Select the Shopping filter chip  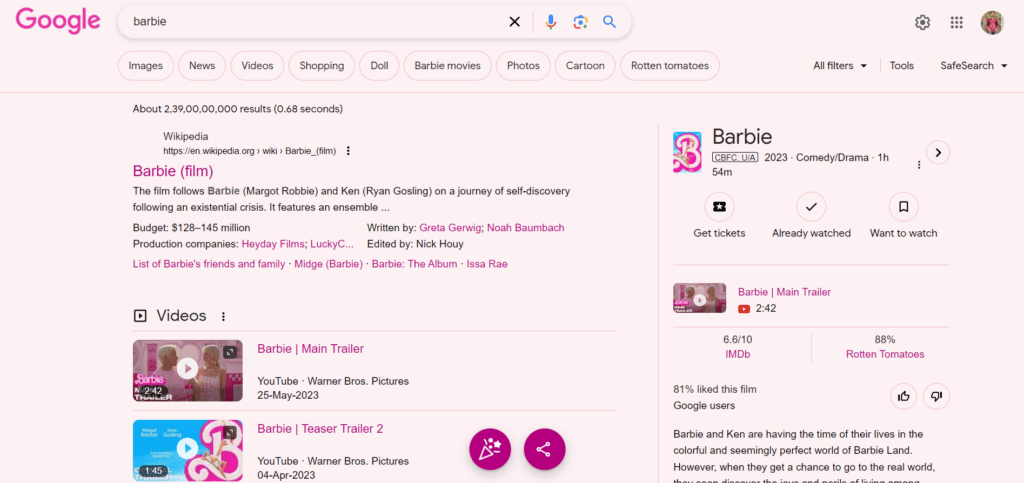(322, 66)
